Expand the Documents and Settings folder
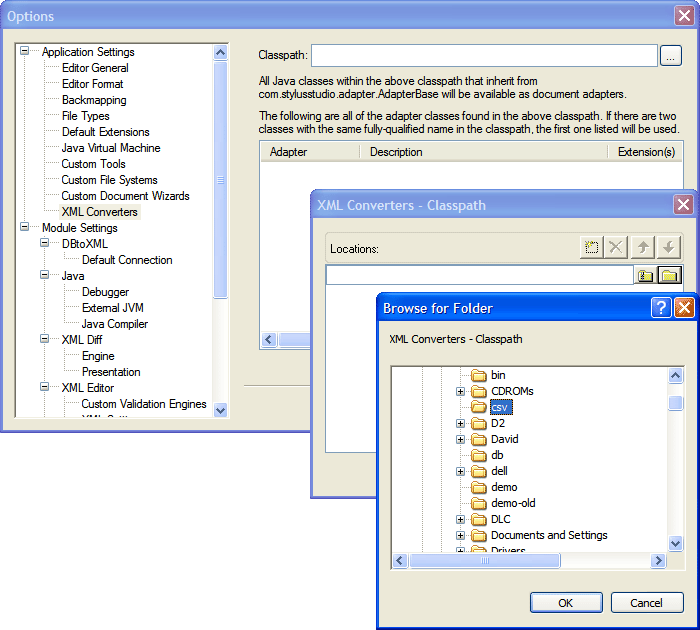Screen dimensions: 700x630 pyautogui.click(x=461, y=535)
